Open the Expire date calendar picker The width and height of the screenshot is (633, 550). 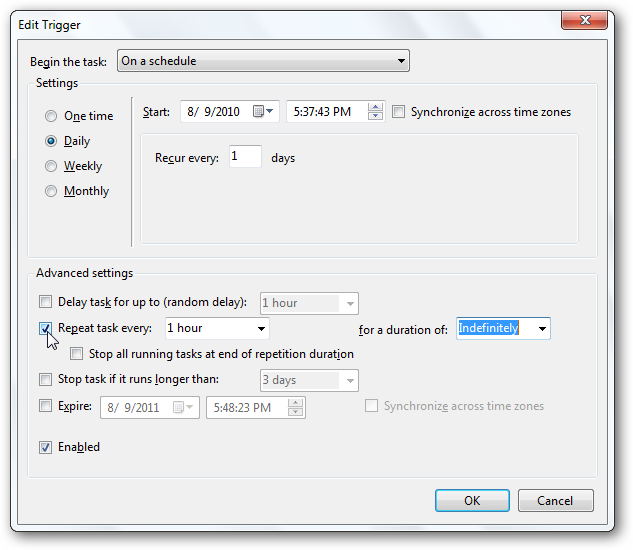[x=183, y=407]
